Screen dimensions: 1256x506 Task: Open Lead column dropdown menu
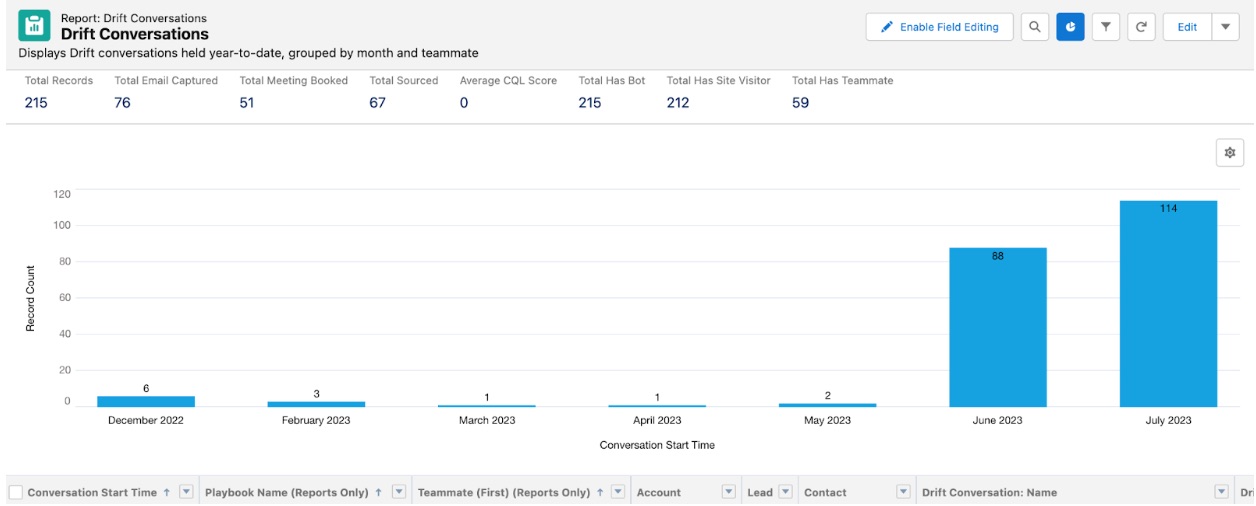(785, 492)
